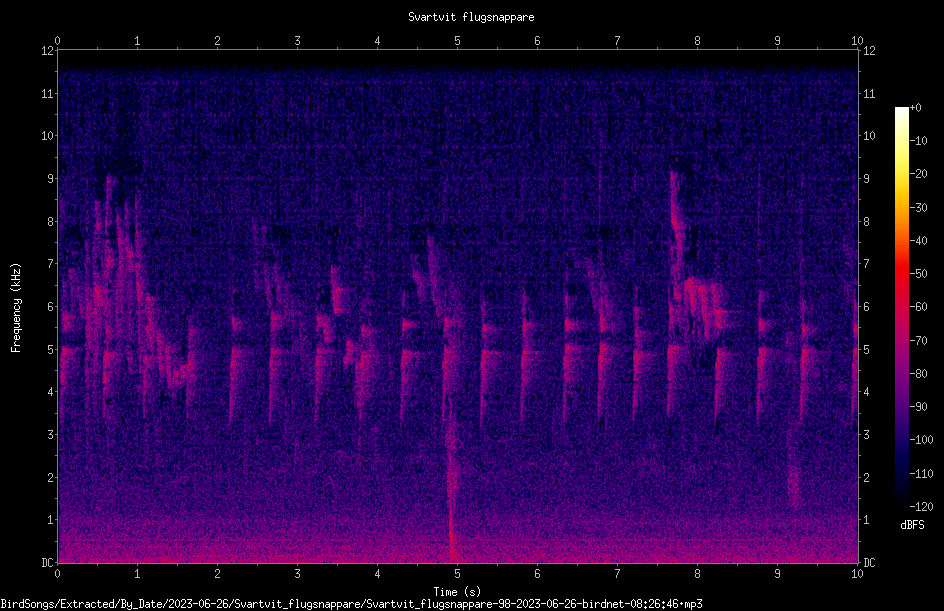Viewport: 944px width, 611px height.
Task: Click the "-100" color scale value
Action: click(x=921, y=440)
